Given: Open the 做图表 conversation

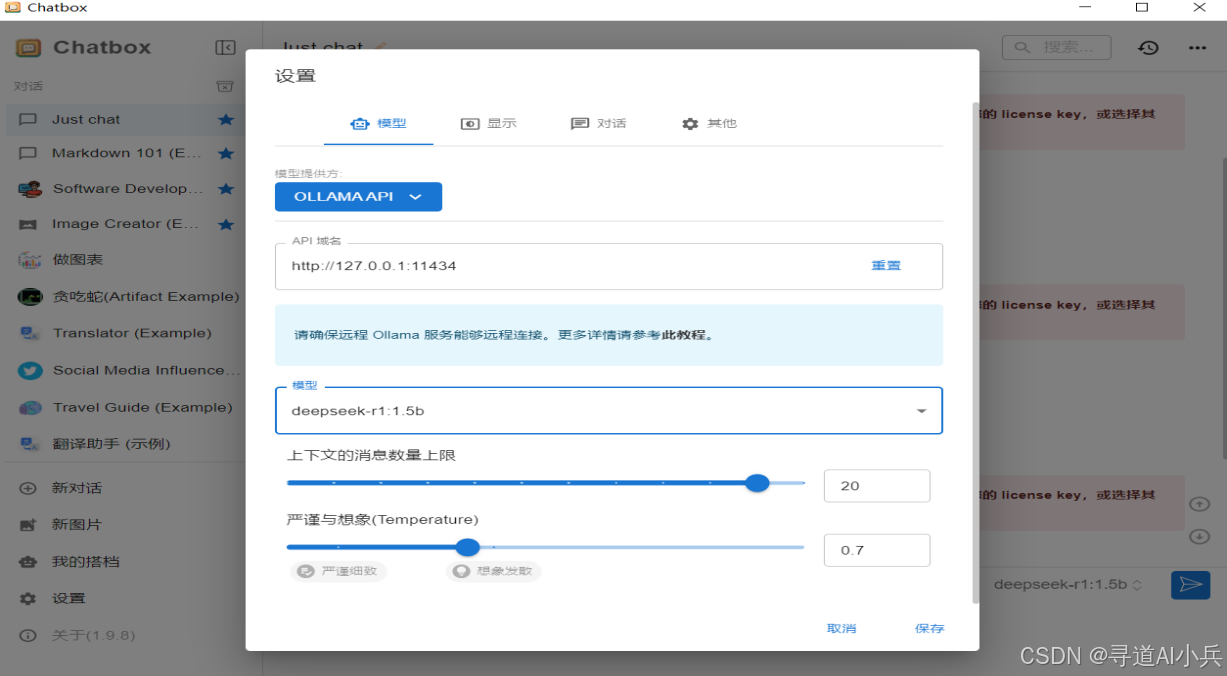Looking at the screenshot, I should point(124,260).
